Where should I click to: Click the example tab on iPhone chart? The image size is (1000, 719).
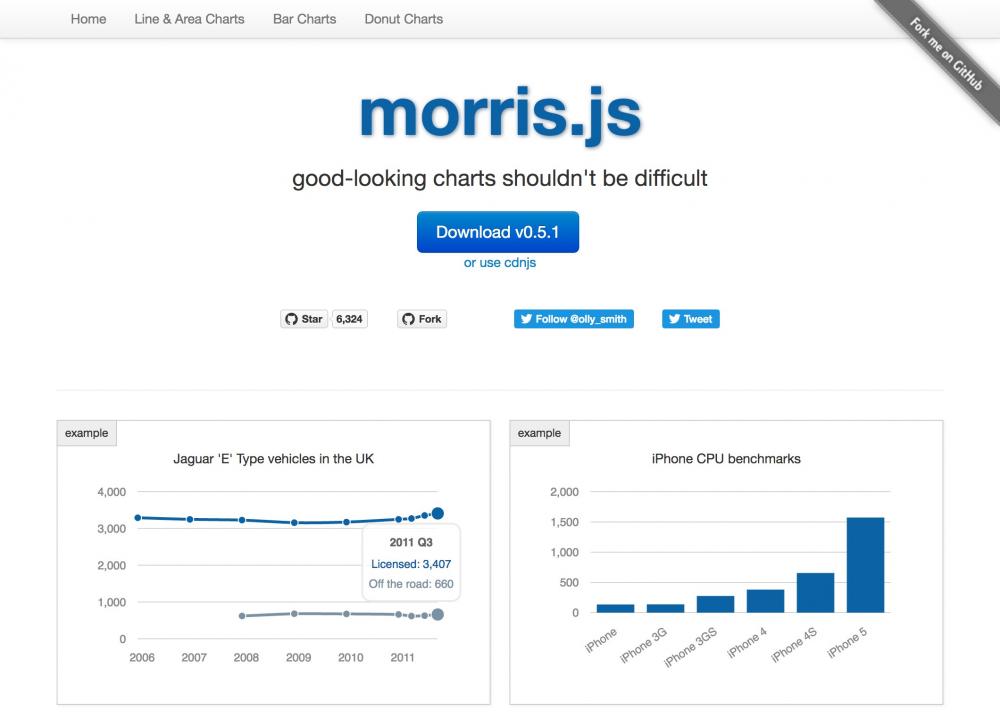[540, 433]
